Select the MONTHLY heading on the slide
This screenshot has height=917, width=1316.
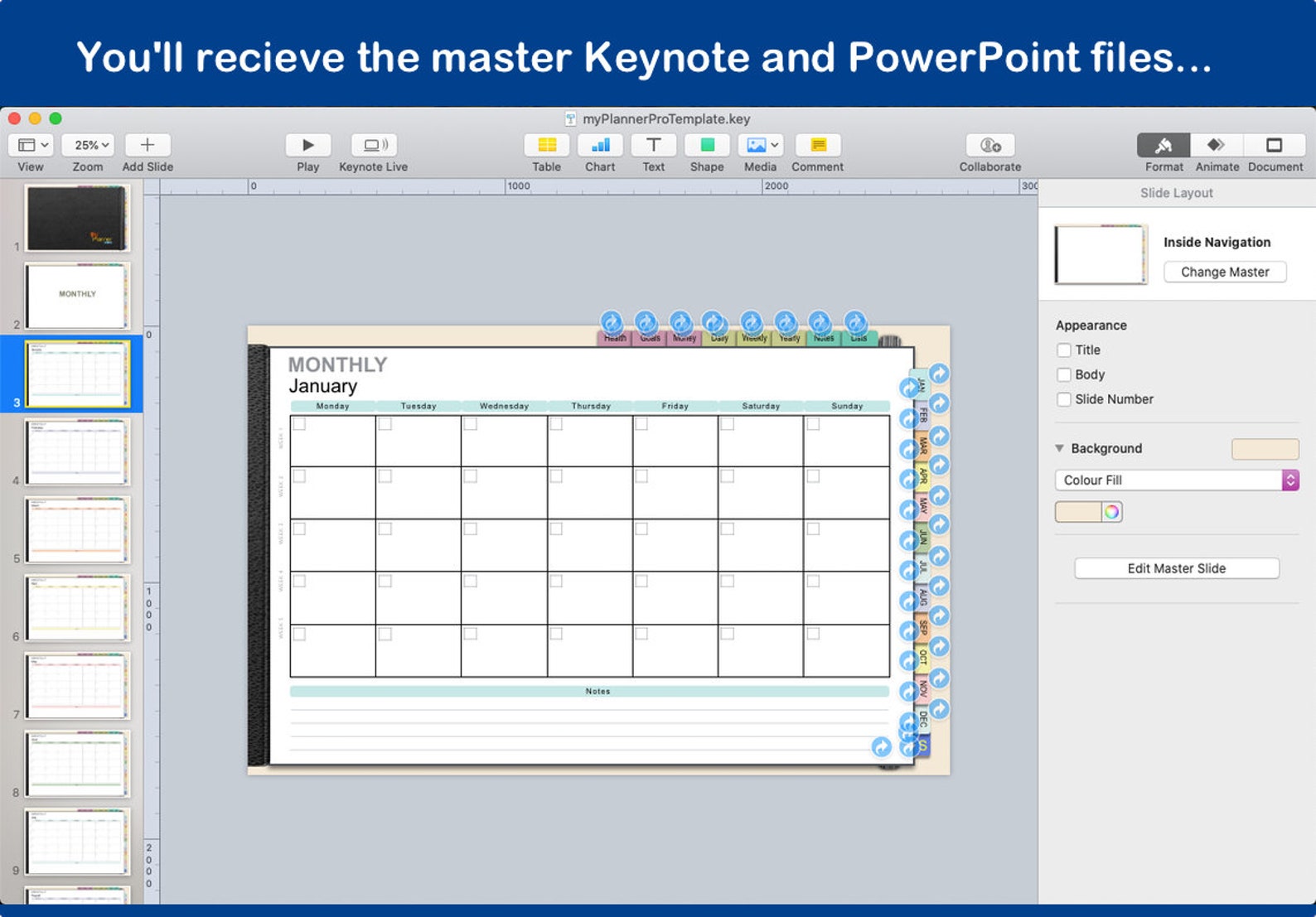pos(338,364)
